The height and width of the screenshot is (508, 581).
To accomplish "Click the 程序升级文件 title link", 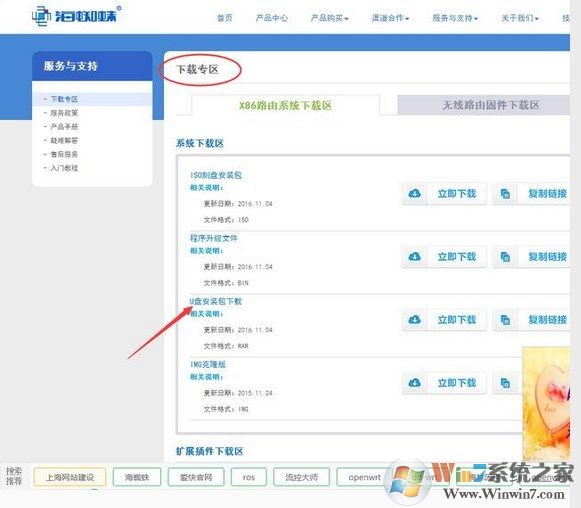I will click(214, 238).
